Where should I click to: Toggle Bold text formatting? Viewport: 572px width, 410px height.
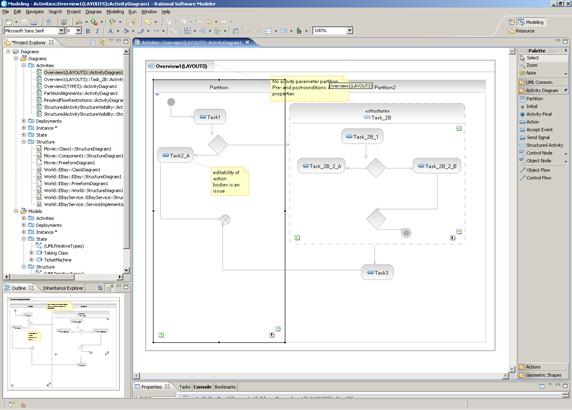tap(88, 31)
